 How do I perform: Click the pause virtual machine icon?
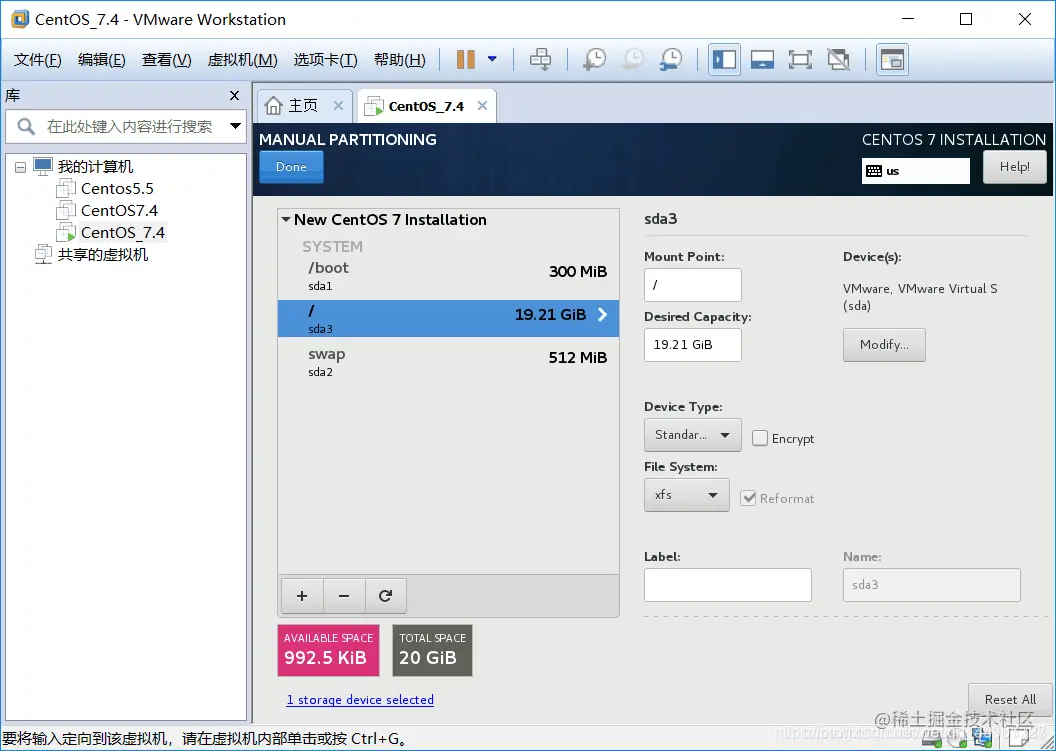465,59
